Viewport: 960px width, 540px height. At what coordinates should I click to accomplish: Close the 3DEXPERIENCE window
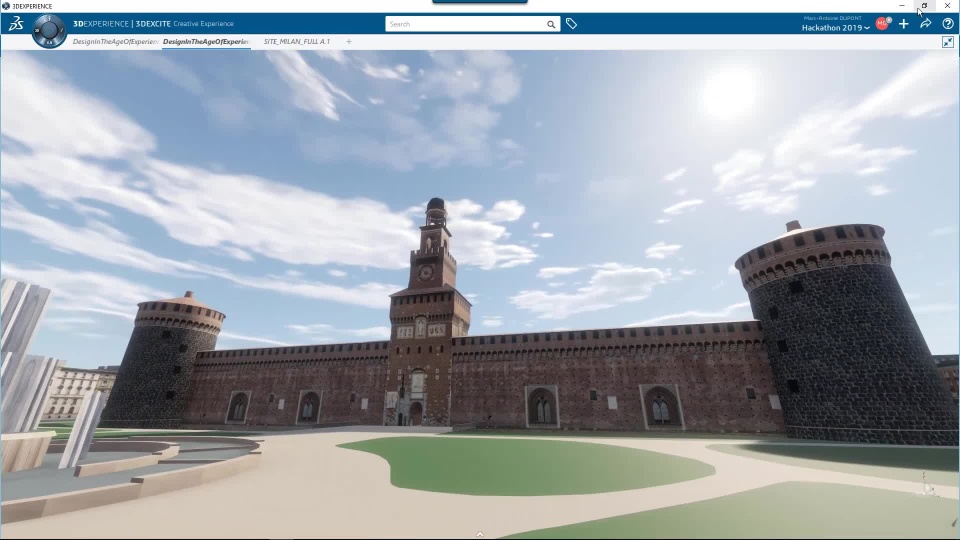(x=947, y=6)
